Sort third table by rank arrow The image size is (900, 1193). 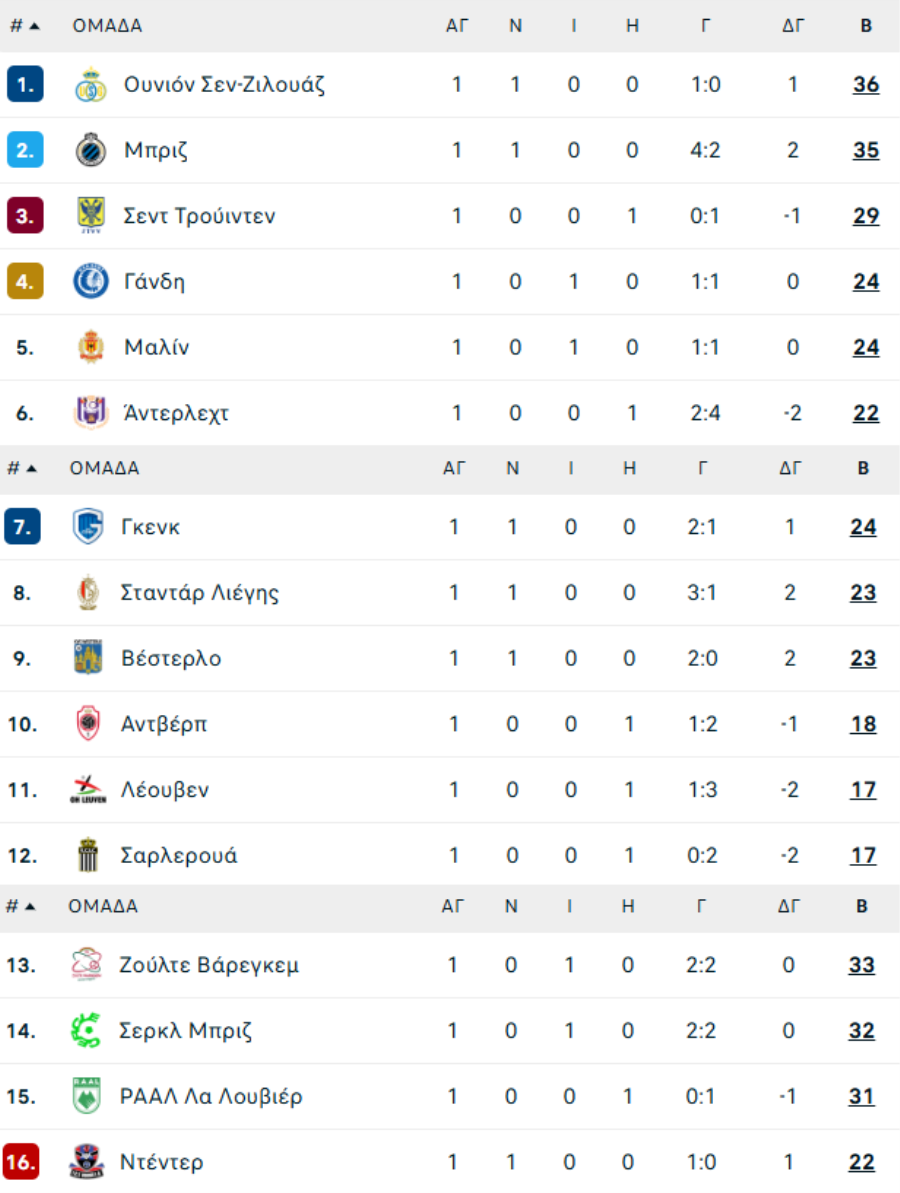click(30, 907)
